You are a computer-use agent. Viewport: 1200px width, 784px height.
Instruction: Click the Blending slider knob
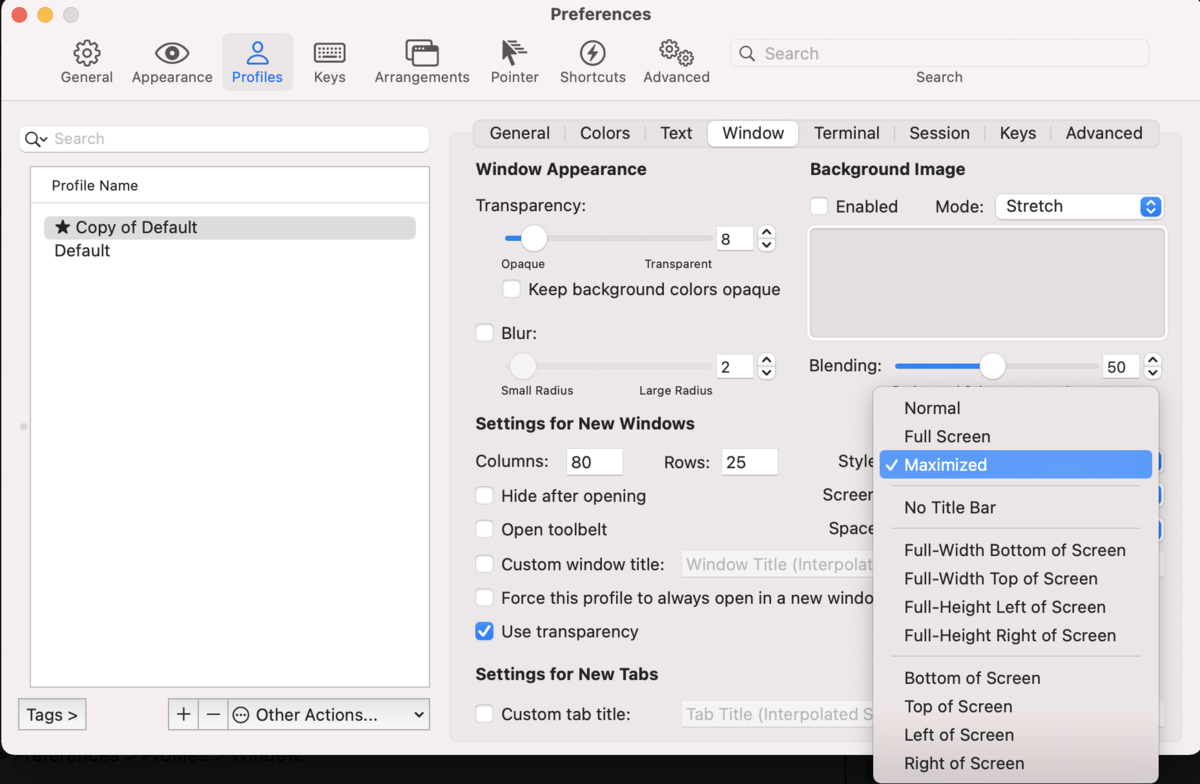tap(992, 366)
